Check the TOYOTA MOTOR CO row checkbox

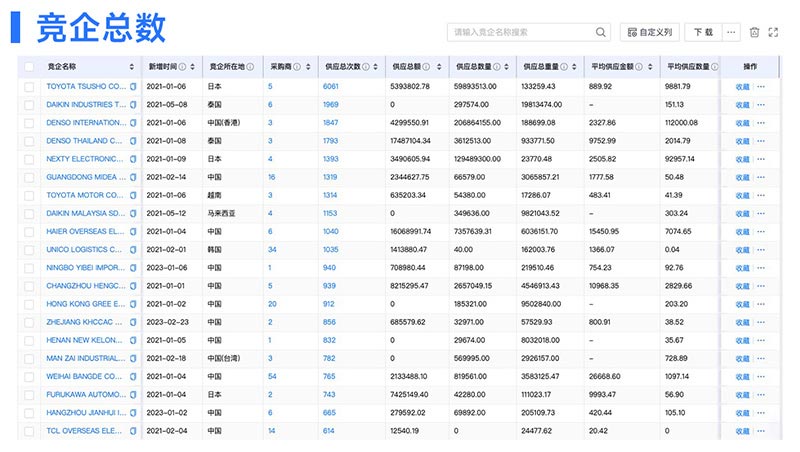[29, 195]
